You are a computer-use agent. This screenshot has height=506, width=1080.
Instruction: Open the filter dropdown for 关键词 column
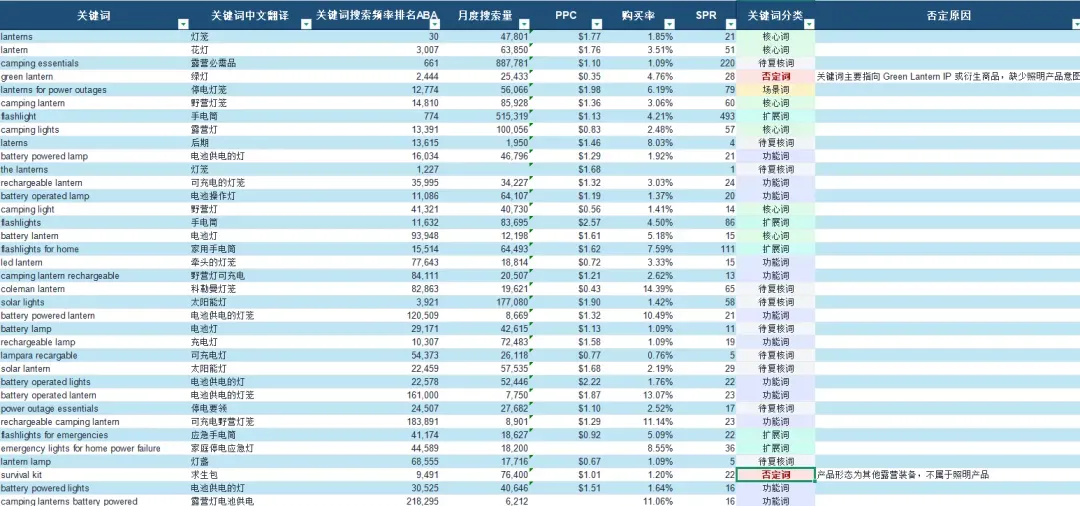click(x=183, y=24)
